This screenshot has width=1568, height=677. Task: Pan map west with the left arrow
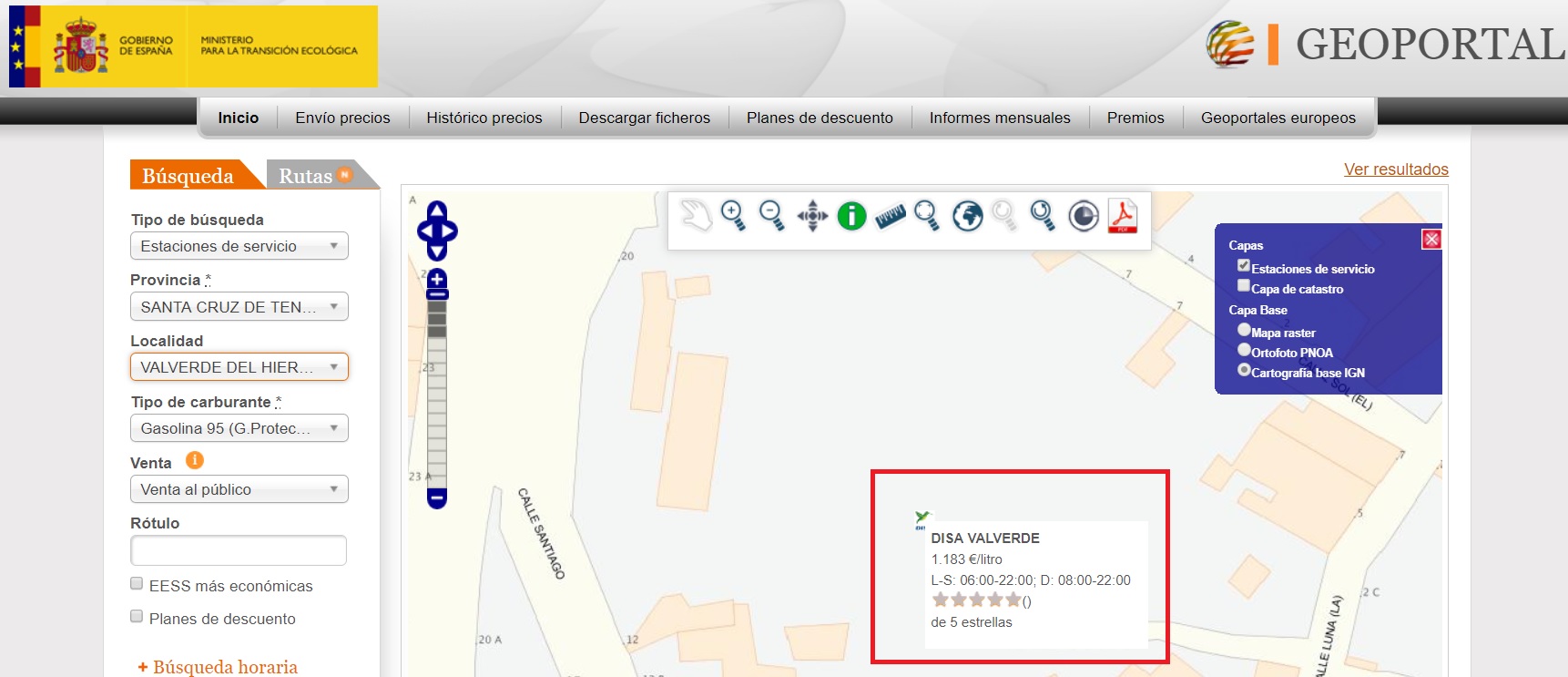pyautogui.click(x=423, y=231)
